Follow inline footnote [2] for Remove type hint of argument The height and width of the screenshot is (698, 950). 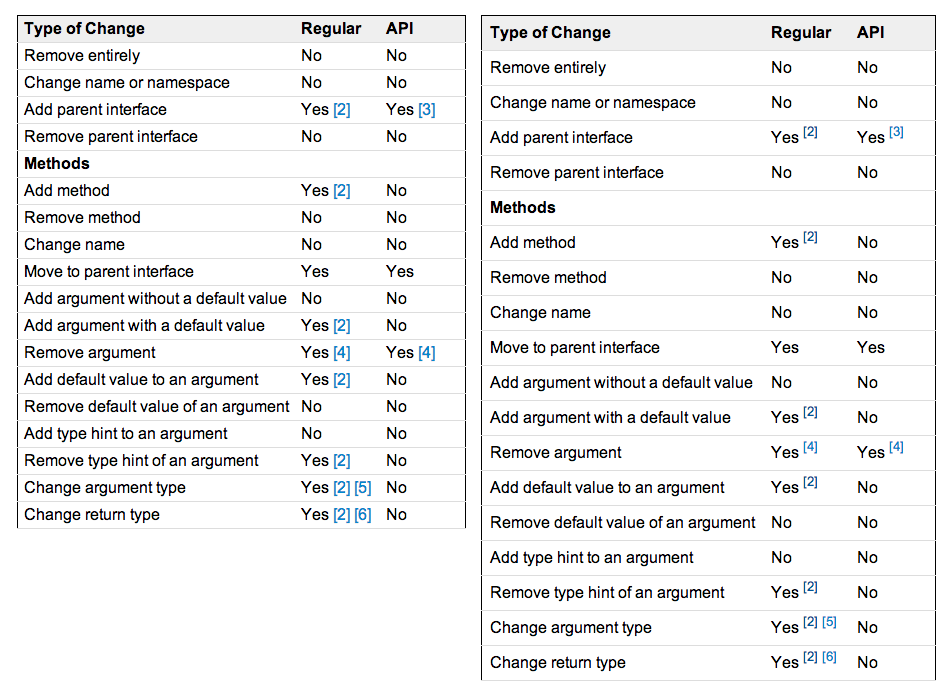click(341, 461)
